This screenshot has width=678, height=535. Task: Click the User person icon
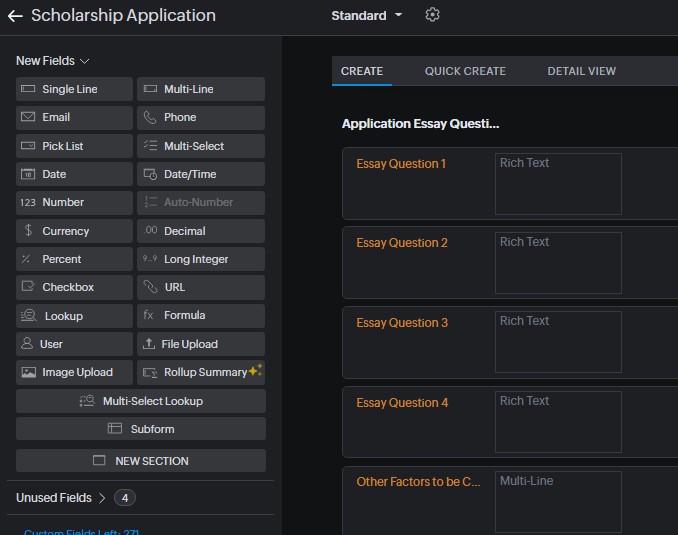point(27,343)
